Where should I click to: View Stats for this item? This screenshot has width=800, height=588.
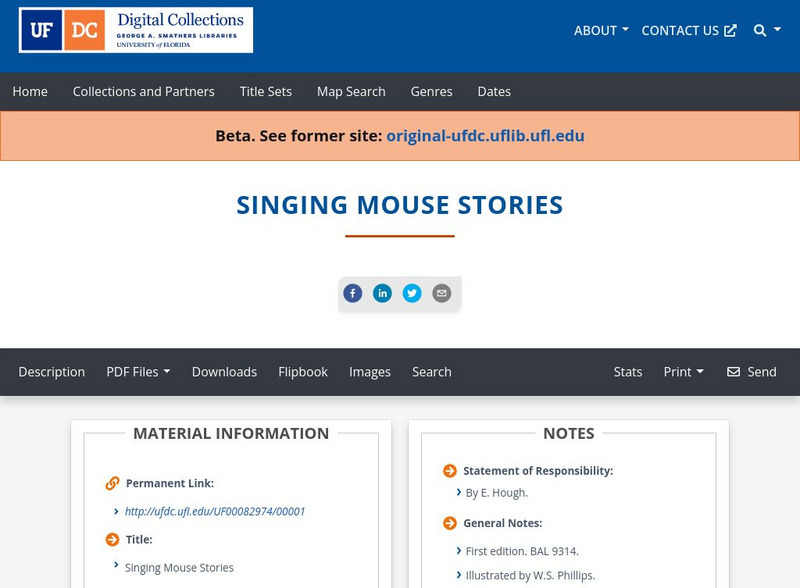pyautogui.click(x=628, y=371)
